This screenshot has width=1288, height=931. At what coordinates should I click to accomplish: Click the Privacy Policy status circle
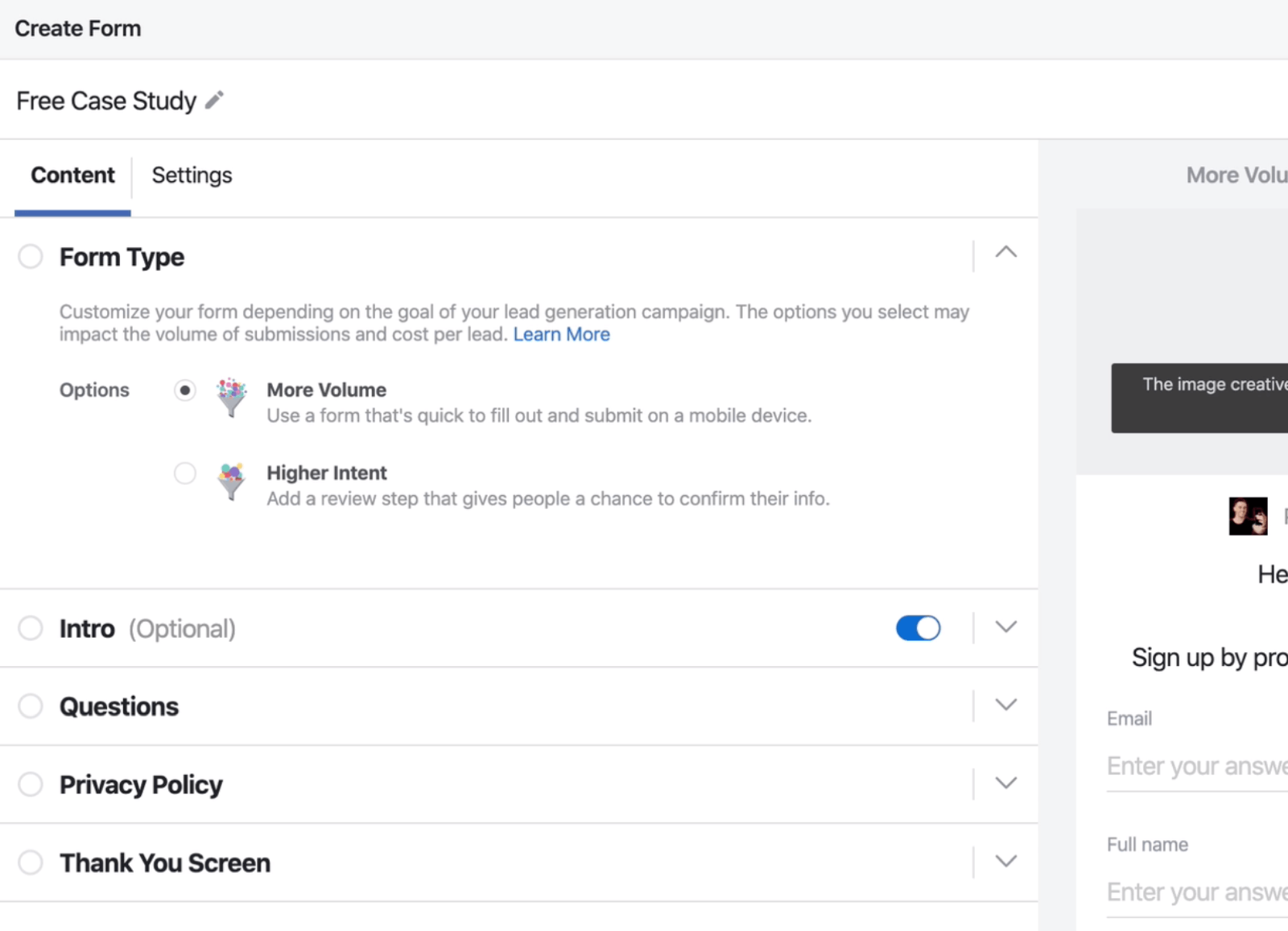(31, 784)
